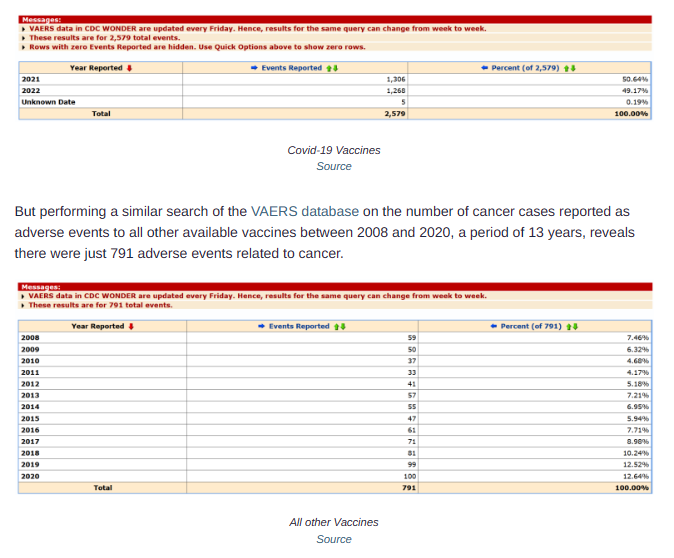Screen dimensions: 674x558
Task: Select the 2017 year row label
Action: click(30, 441)
